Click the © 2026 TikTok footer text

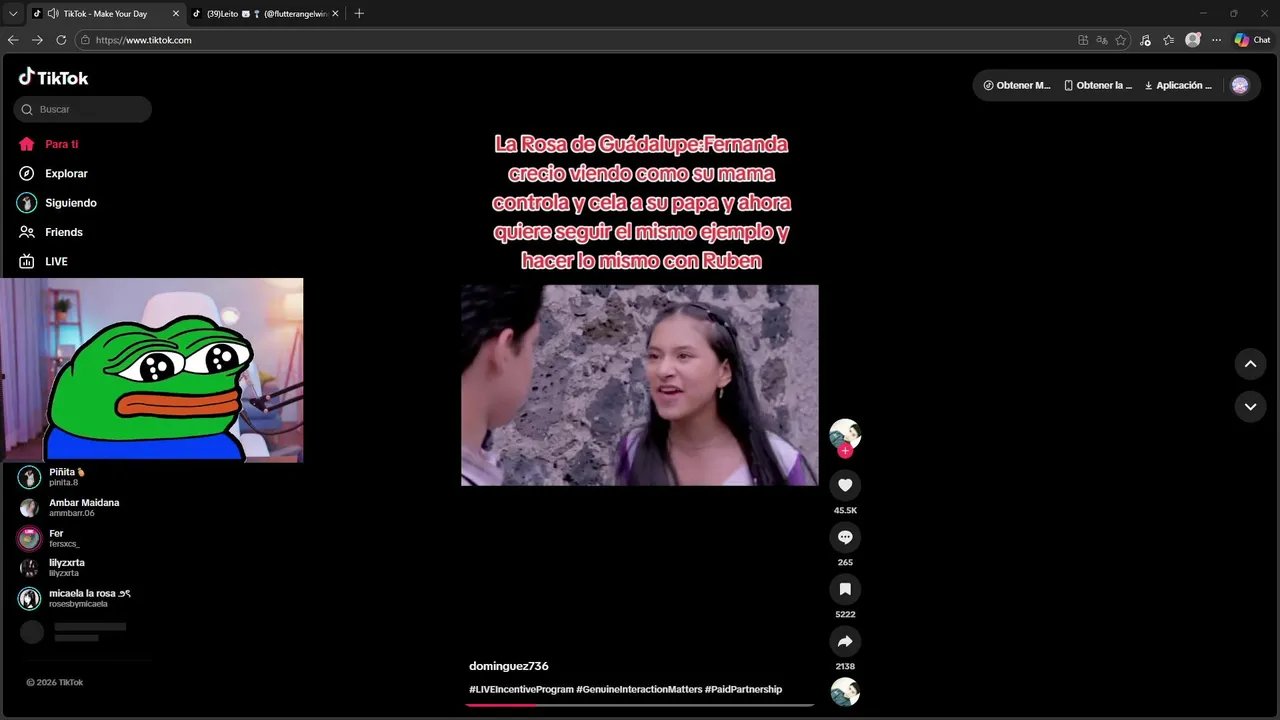[x=55, y=682]
